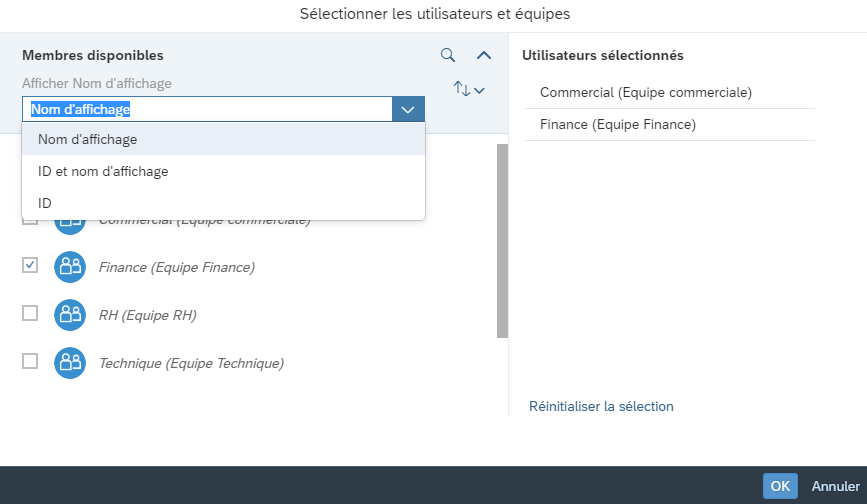Check the Technique (Equipe Technique) checkbox

click(30, 361)
